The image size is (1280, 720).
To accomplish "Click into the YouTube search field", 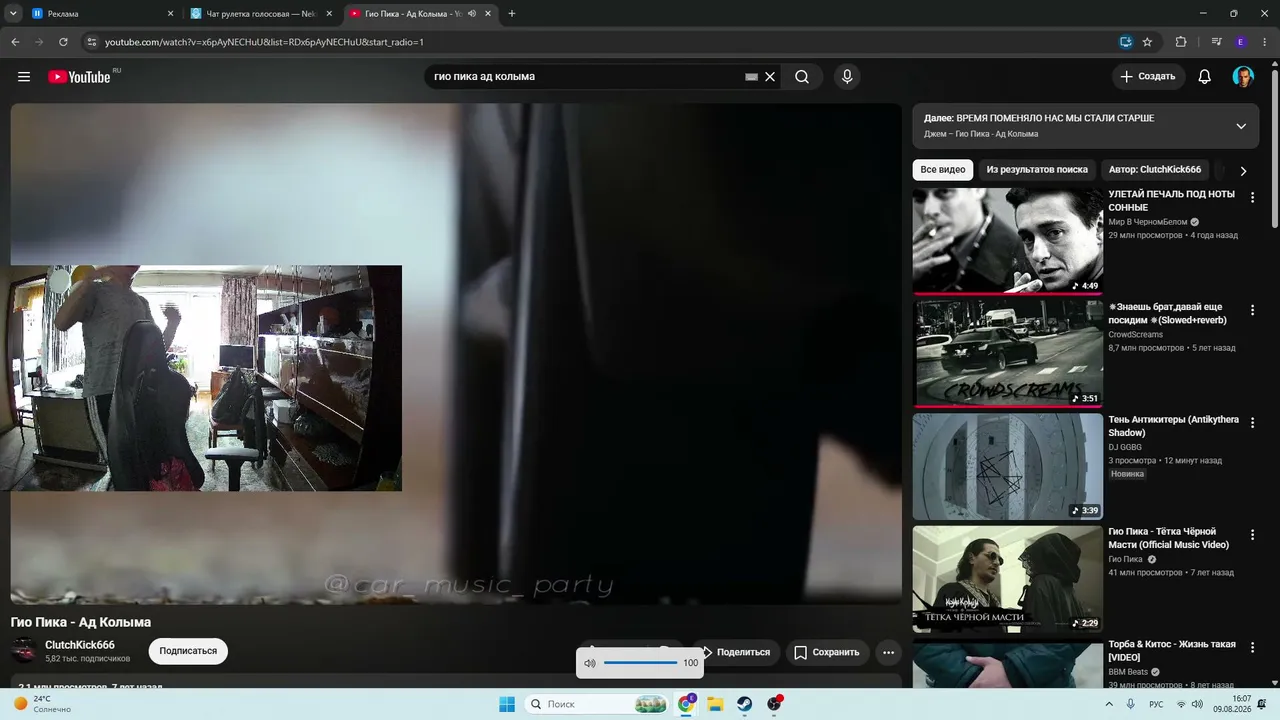I will coord(587,77).
